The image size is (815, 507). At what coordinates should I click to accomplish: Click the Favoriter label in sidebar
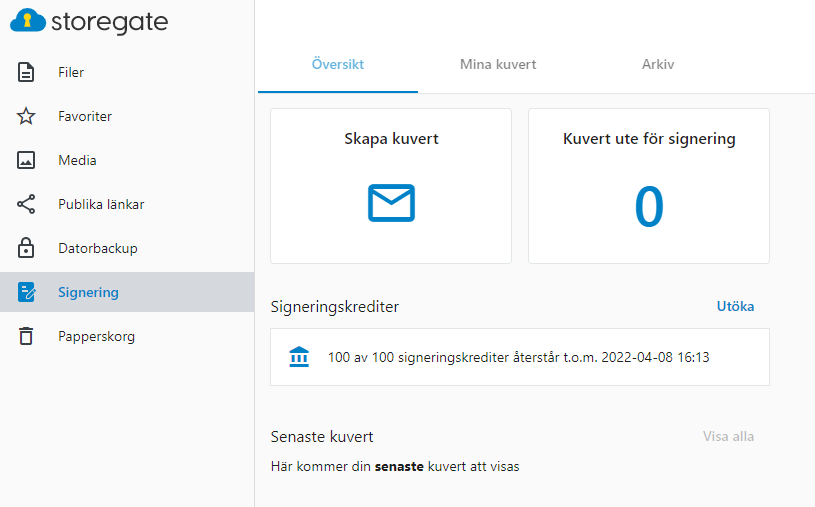85,116
